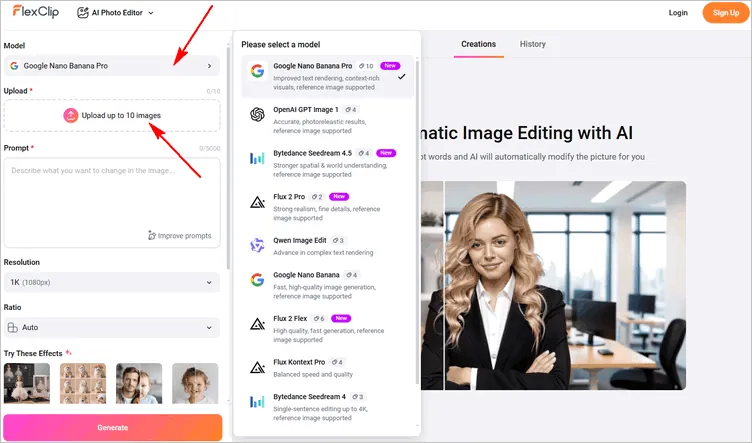This screenshot has width=752, height=443.
Task: Select the first effect thumbnail with the dress girl
Action: click(x=27, y=383)
